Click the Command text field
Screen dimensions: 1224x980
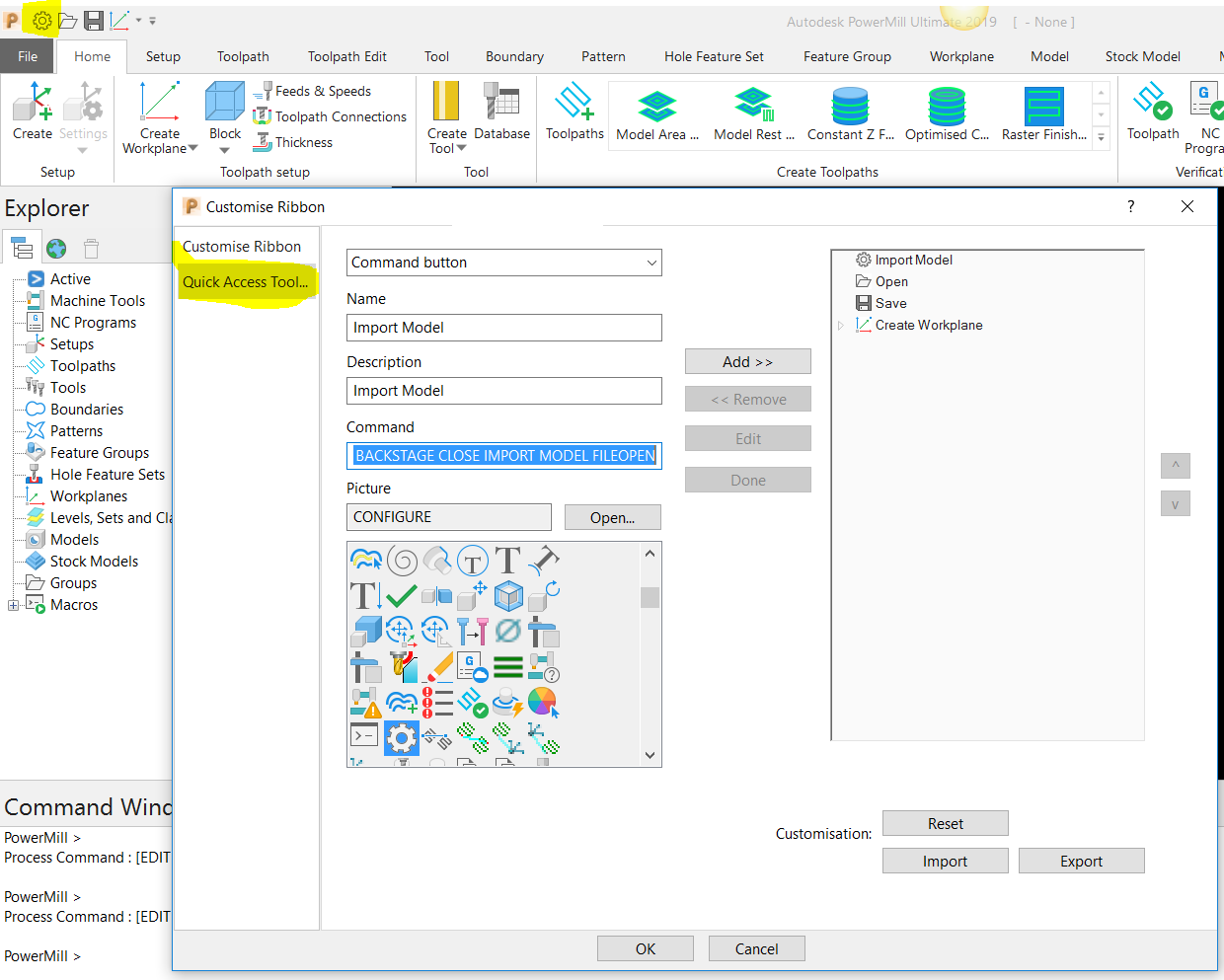(x=504, y=456)
